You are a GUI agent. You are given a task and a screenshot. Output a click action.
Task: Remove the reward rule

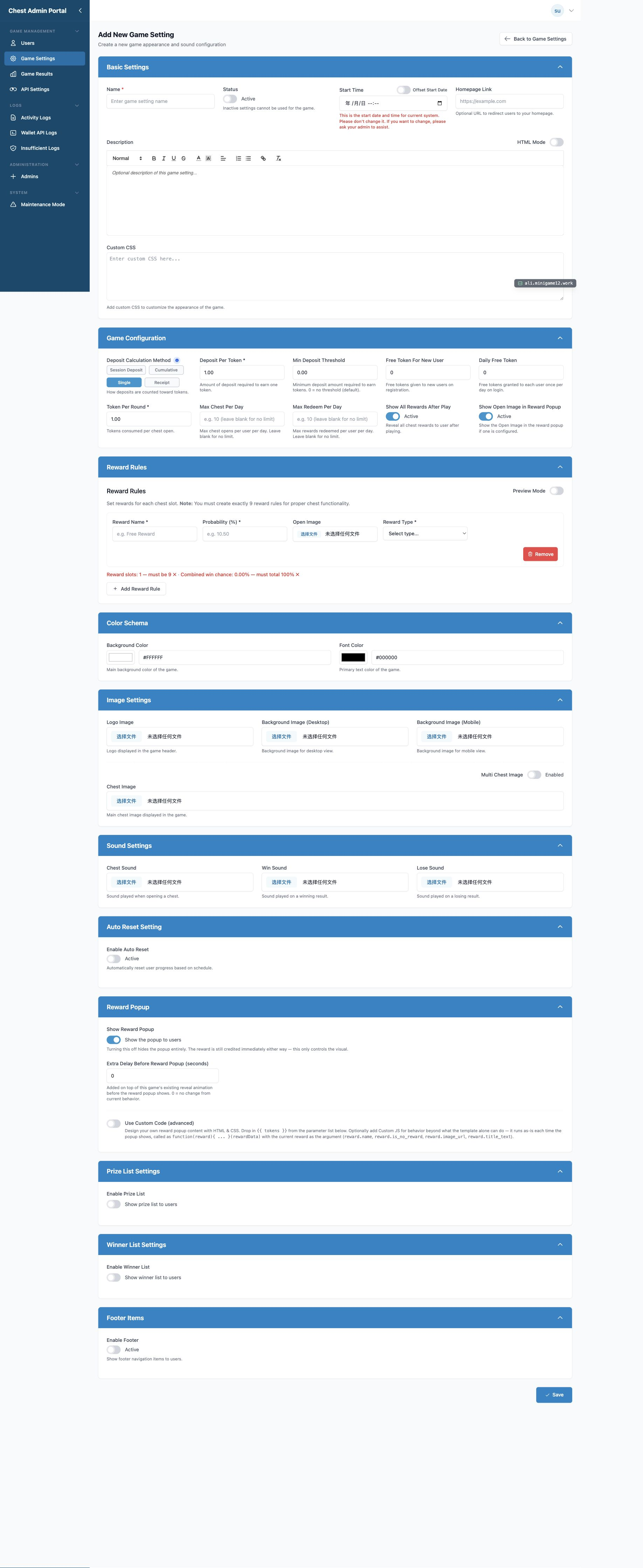point(540,554)
